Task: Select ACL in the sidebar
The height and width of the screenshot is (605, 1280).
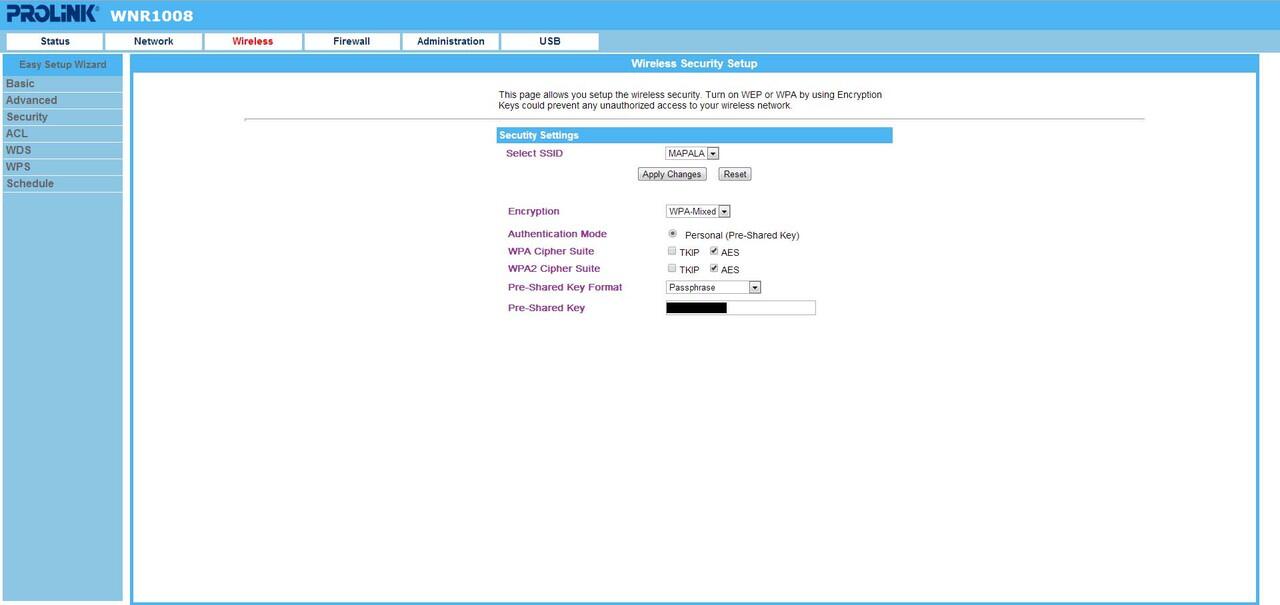Action: pyautogui.click(x=17, y=133)
